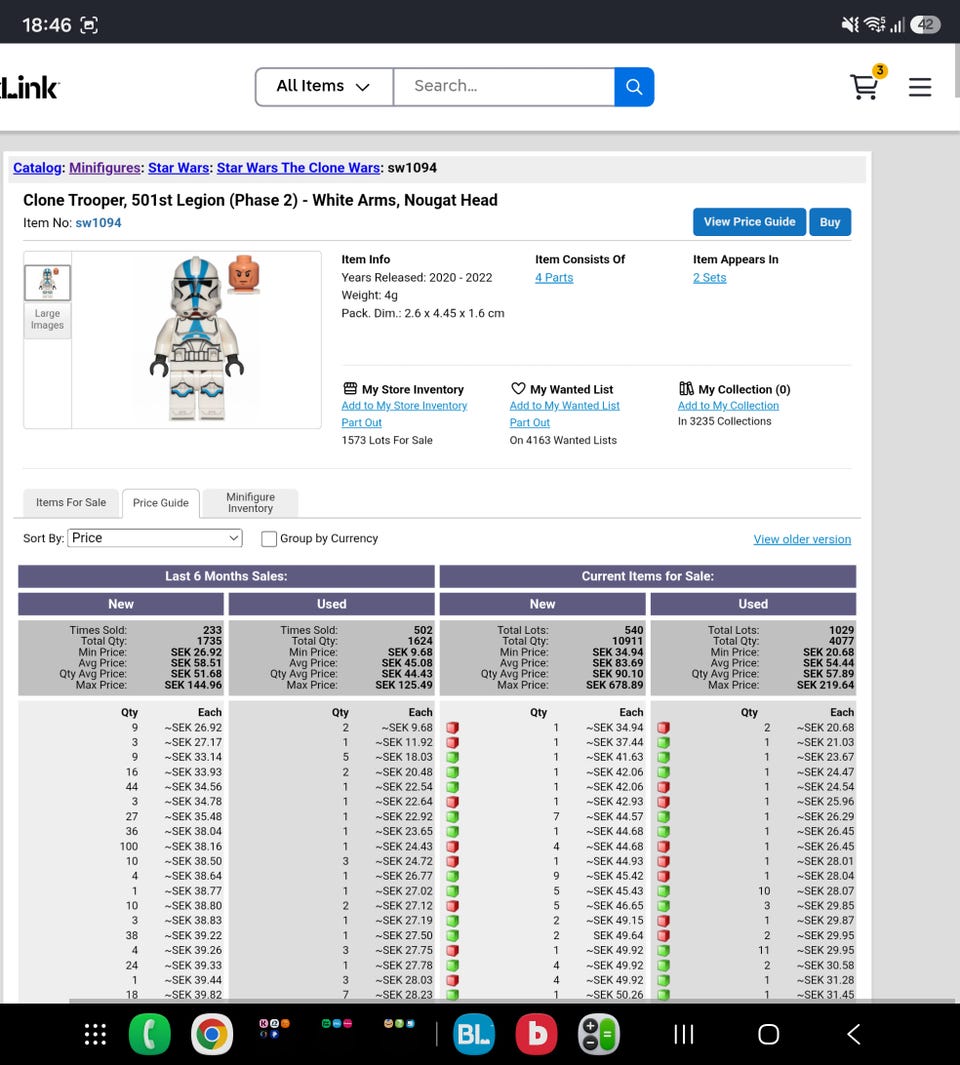Click Add to My Collection link
The image size is (960, 1065).
pyautogui.click(x=728, y=405)
